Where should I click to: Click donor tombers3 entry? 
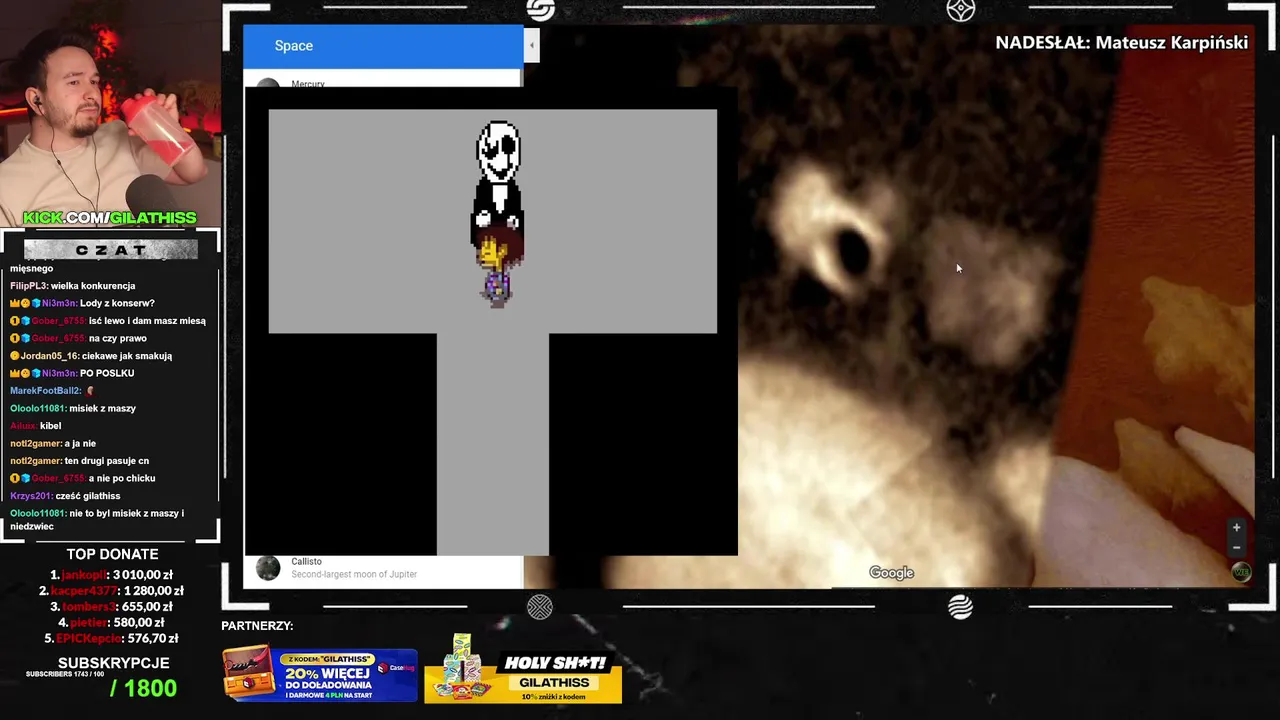tap(111, 606)
